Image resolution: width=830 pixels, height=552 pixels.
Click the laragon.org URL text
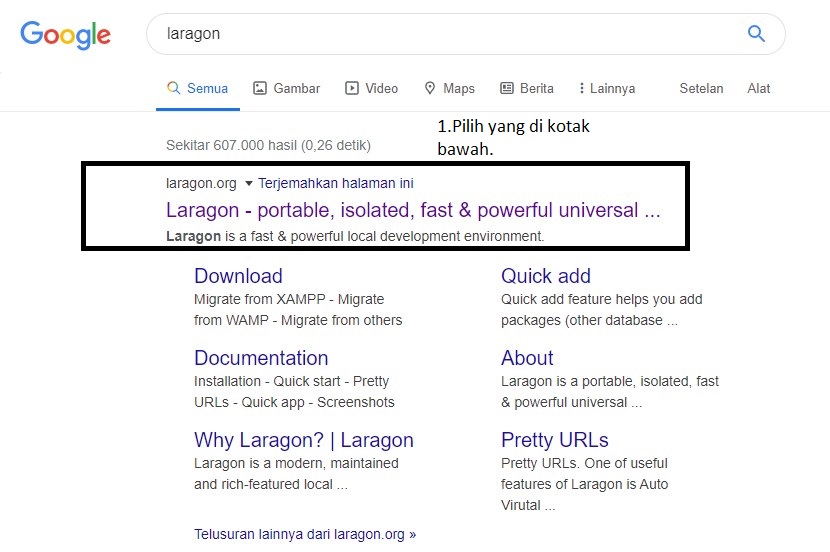[201, 183]
